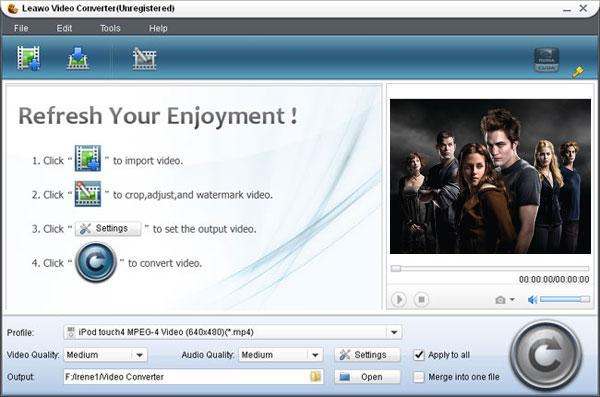This screenshot has width=600, height=397.
Task: Click the preview seek bar
Action: tap(490, 269)
